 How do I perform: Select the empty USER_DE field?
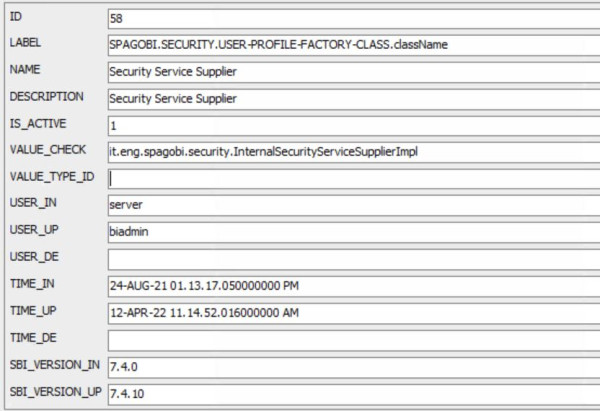coord(354,259)
